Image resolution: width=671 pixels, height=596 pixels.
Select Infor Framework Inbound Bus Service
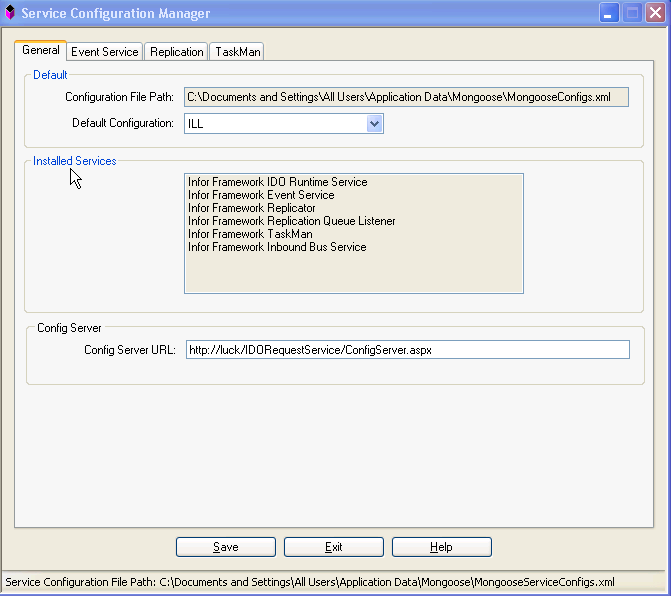coord(277,247)
